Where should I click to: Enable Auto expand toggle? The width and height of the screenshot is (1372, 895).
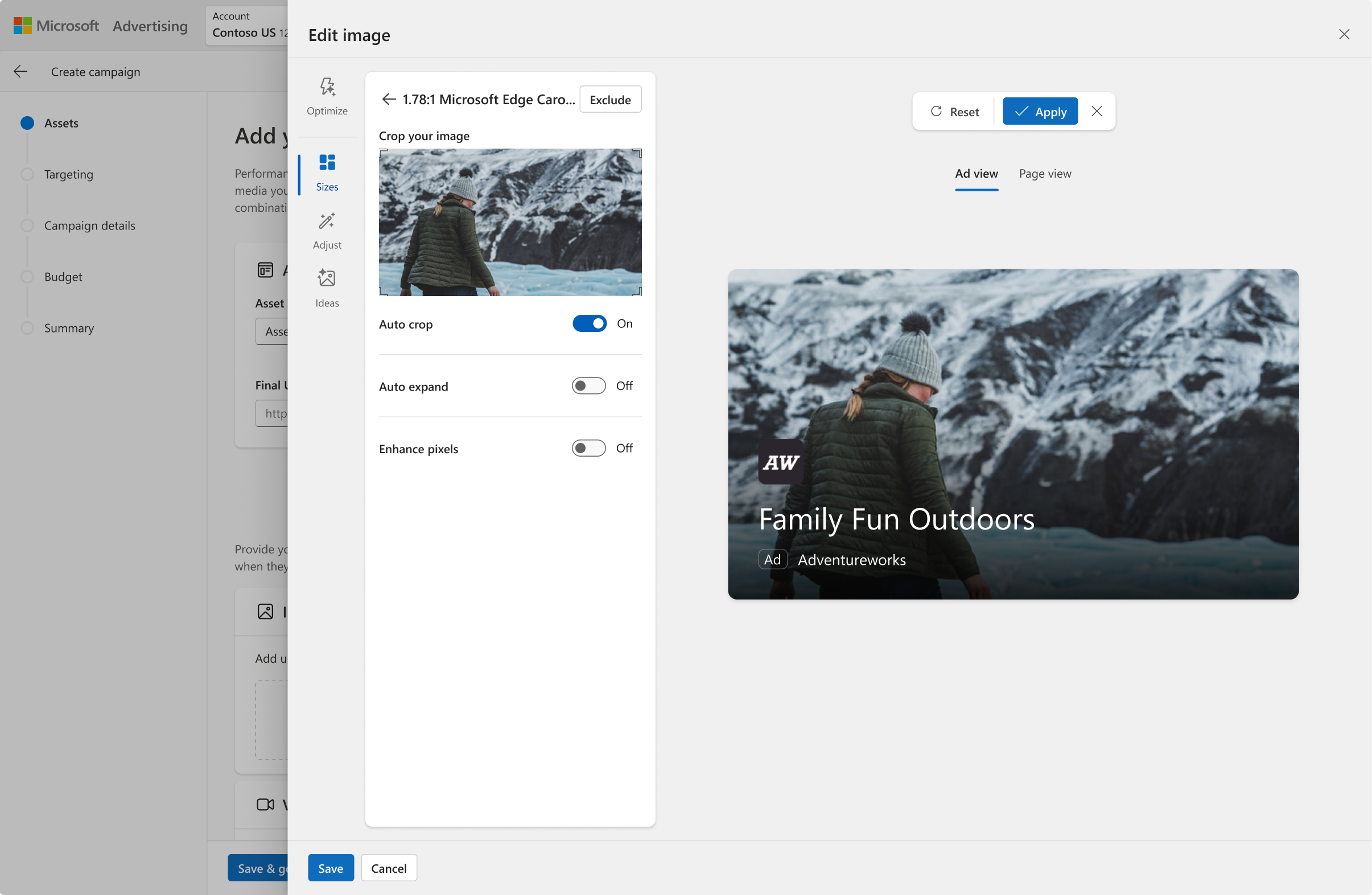point(588,386)
